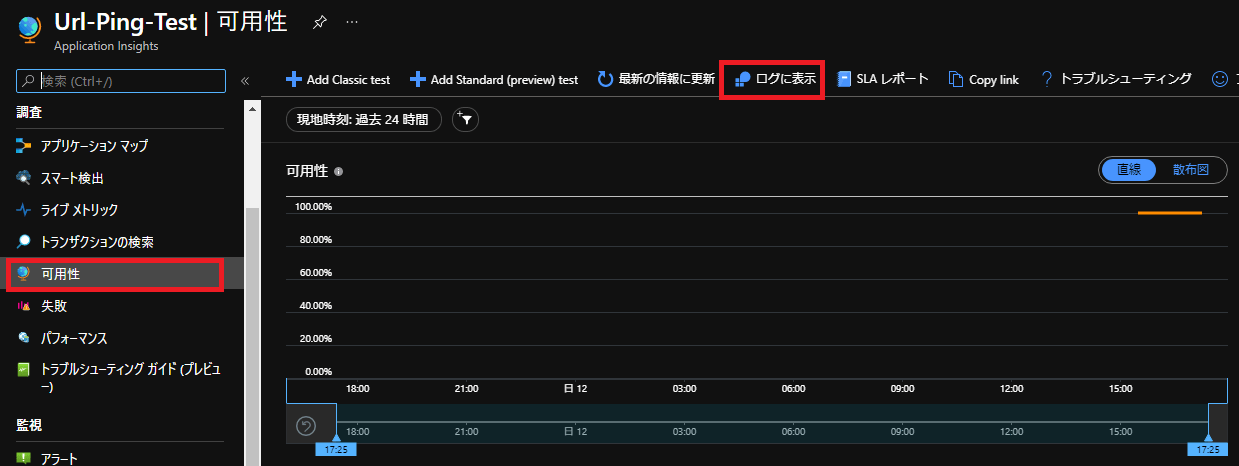Pin the Url-Ping-Test blade
1239x466 pixels.
click(x=318, y=21)
